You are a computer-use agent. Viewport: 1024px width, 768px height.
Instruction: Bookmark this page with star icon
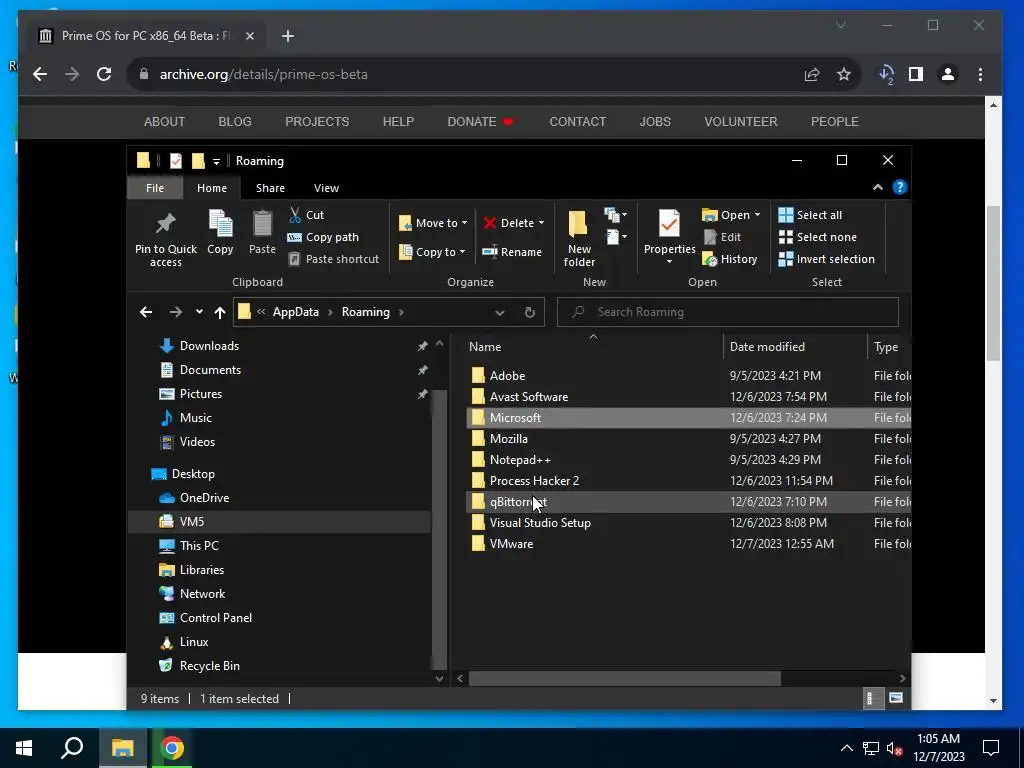pyautogui.click(x=844, y=74)
